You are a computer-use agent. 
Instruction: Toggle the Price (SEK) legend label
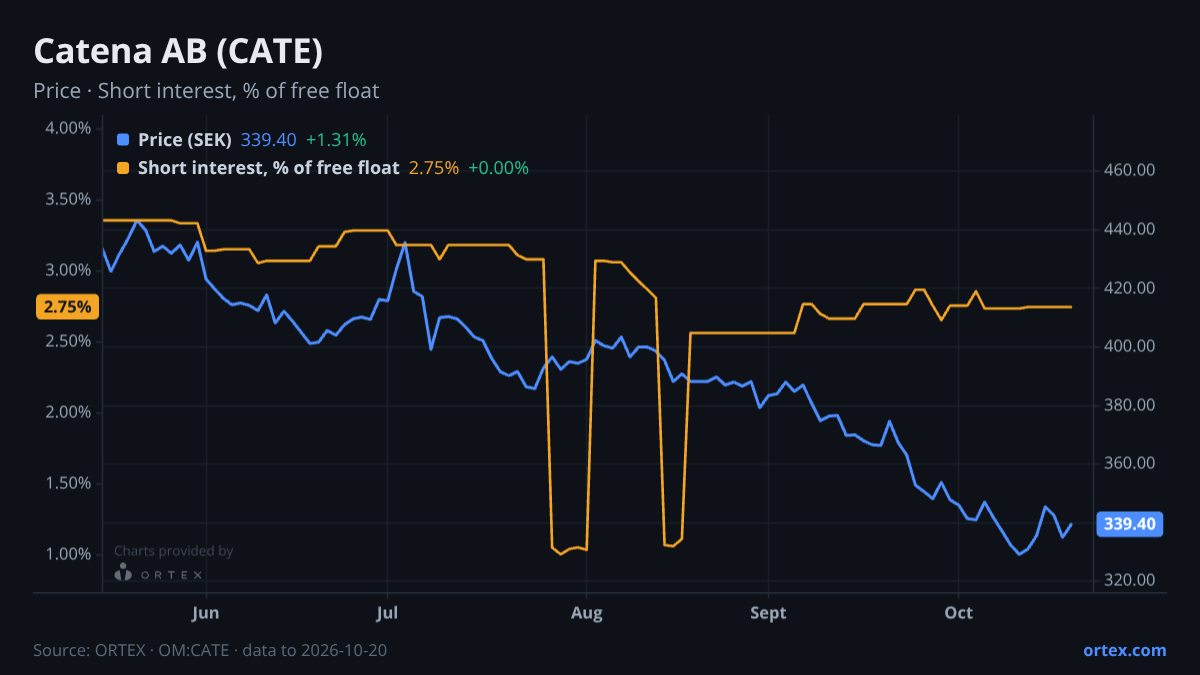pyautogui.click(x=185, y=140)
